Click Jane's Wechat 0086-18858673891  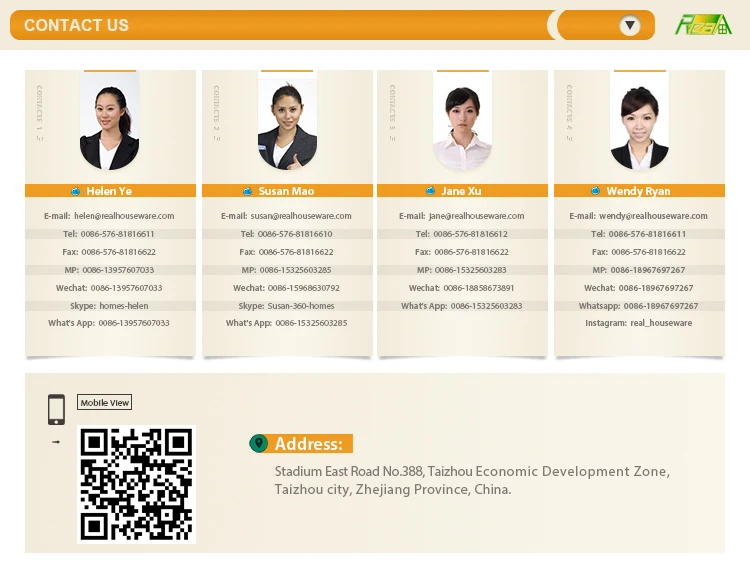[x=479, y=288]
